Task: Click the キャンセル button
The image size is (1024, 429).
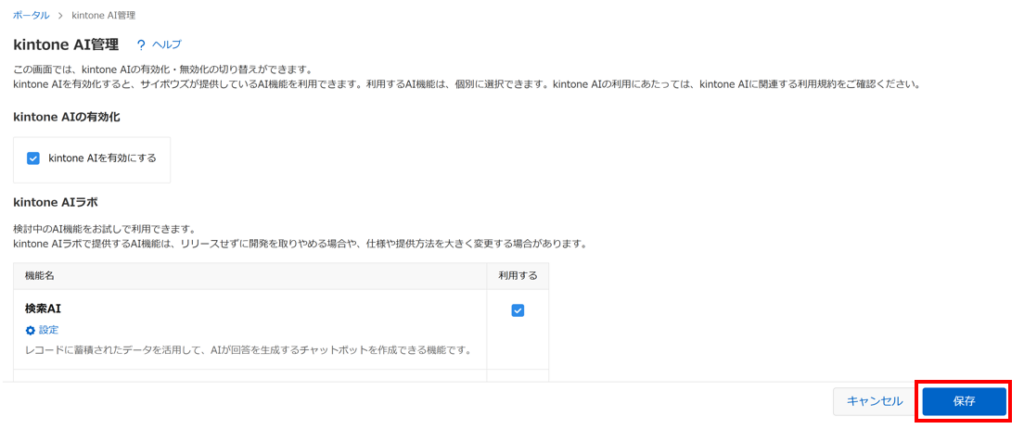Action: click(x=874, y=402)
